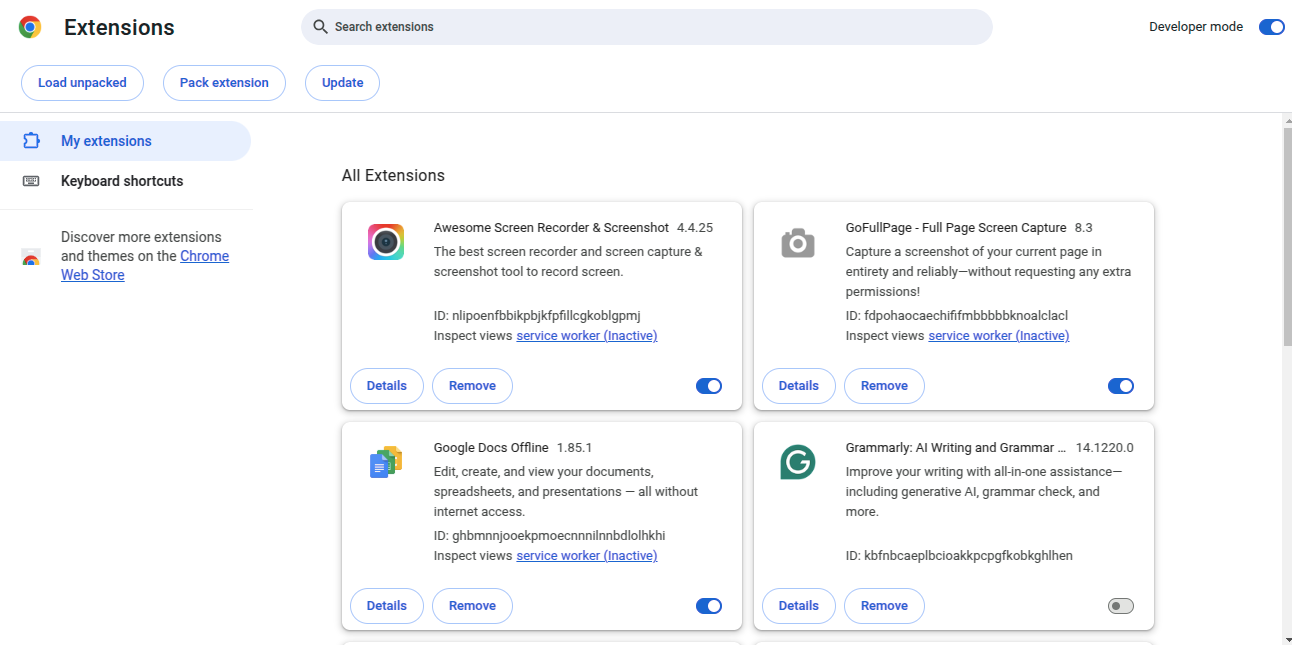This screenshot has height=645, width=1292.
Task: Open Details for Google Docs Offline
Action: (387, 606)
